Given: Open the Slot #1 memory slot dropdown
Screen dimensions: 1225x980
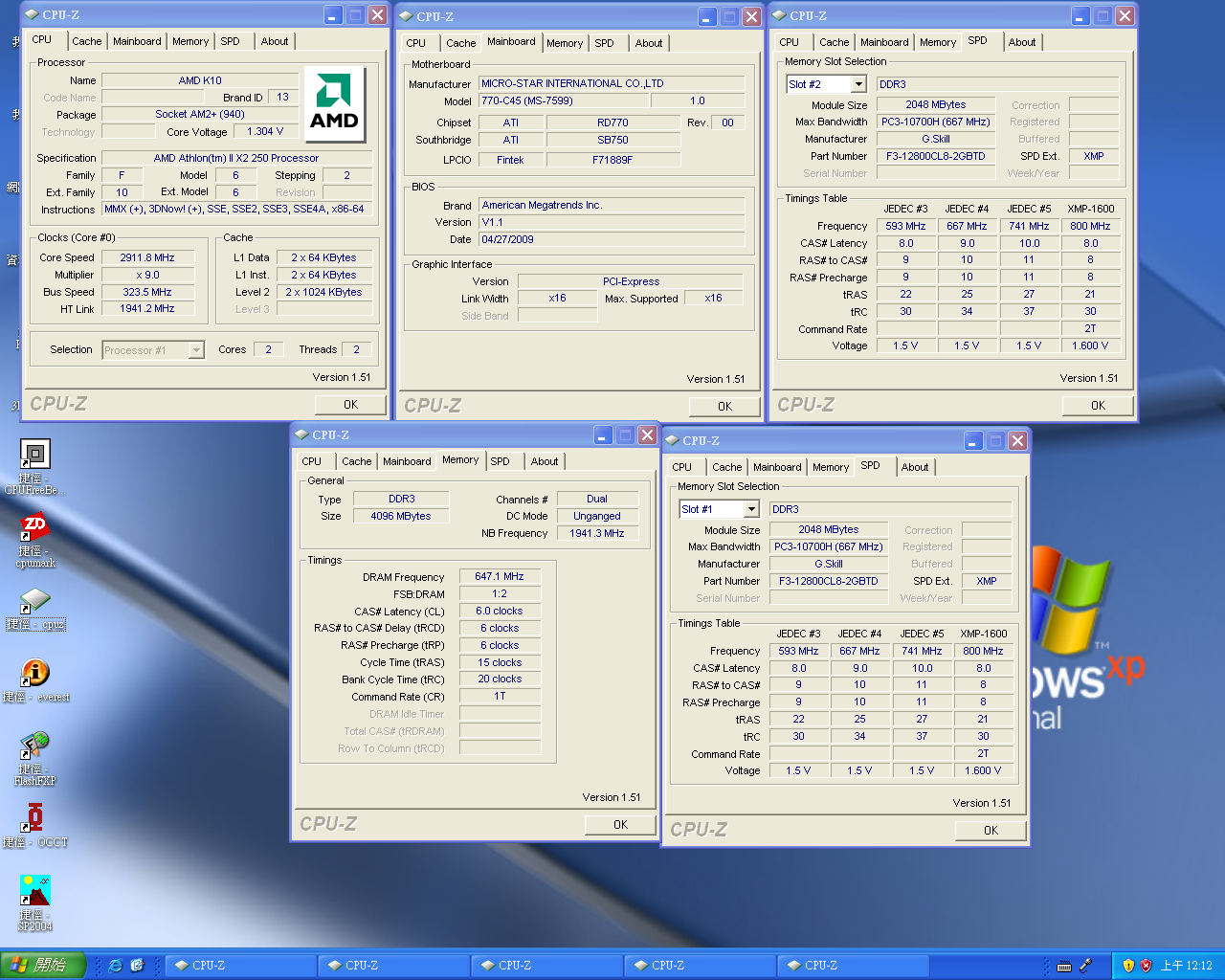Looking at the screenshot, I should tap(751, 509).
